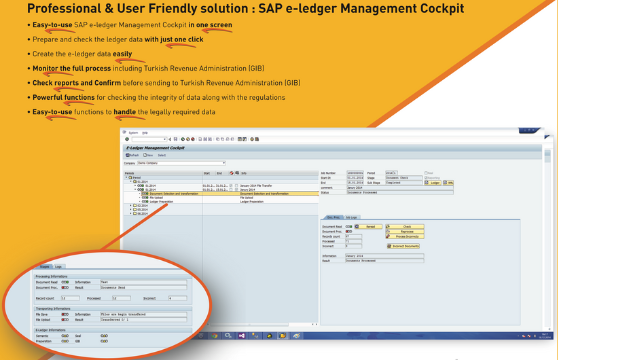The image size is (640, 360).
Task: Open the Company dropdown list
Action: tap(224, 163)
